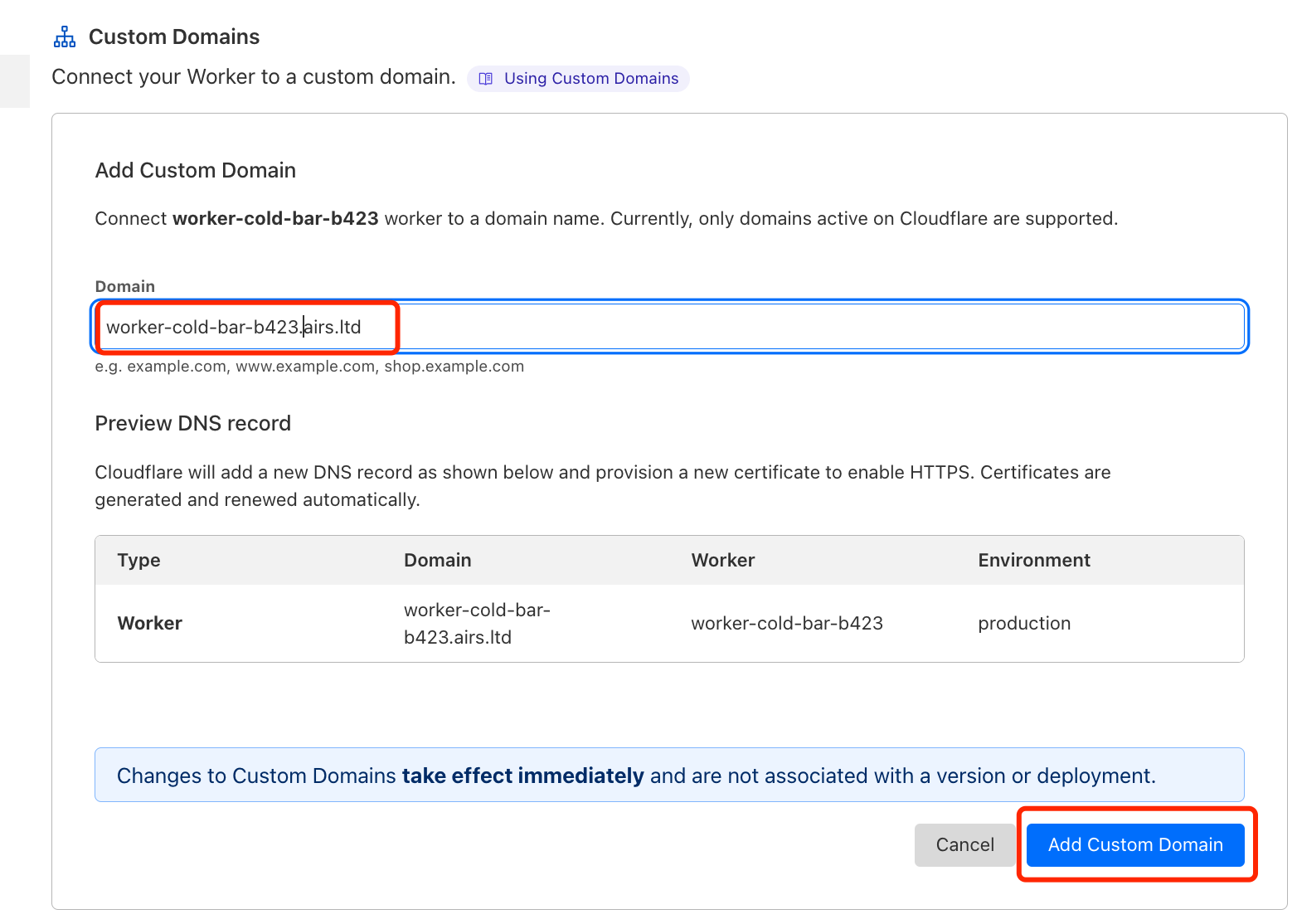Click the Add Custom Domain form heading
The height and width of the screenshot is (924, 1297).
coord(196,170)
